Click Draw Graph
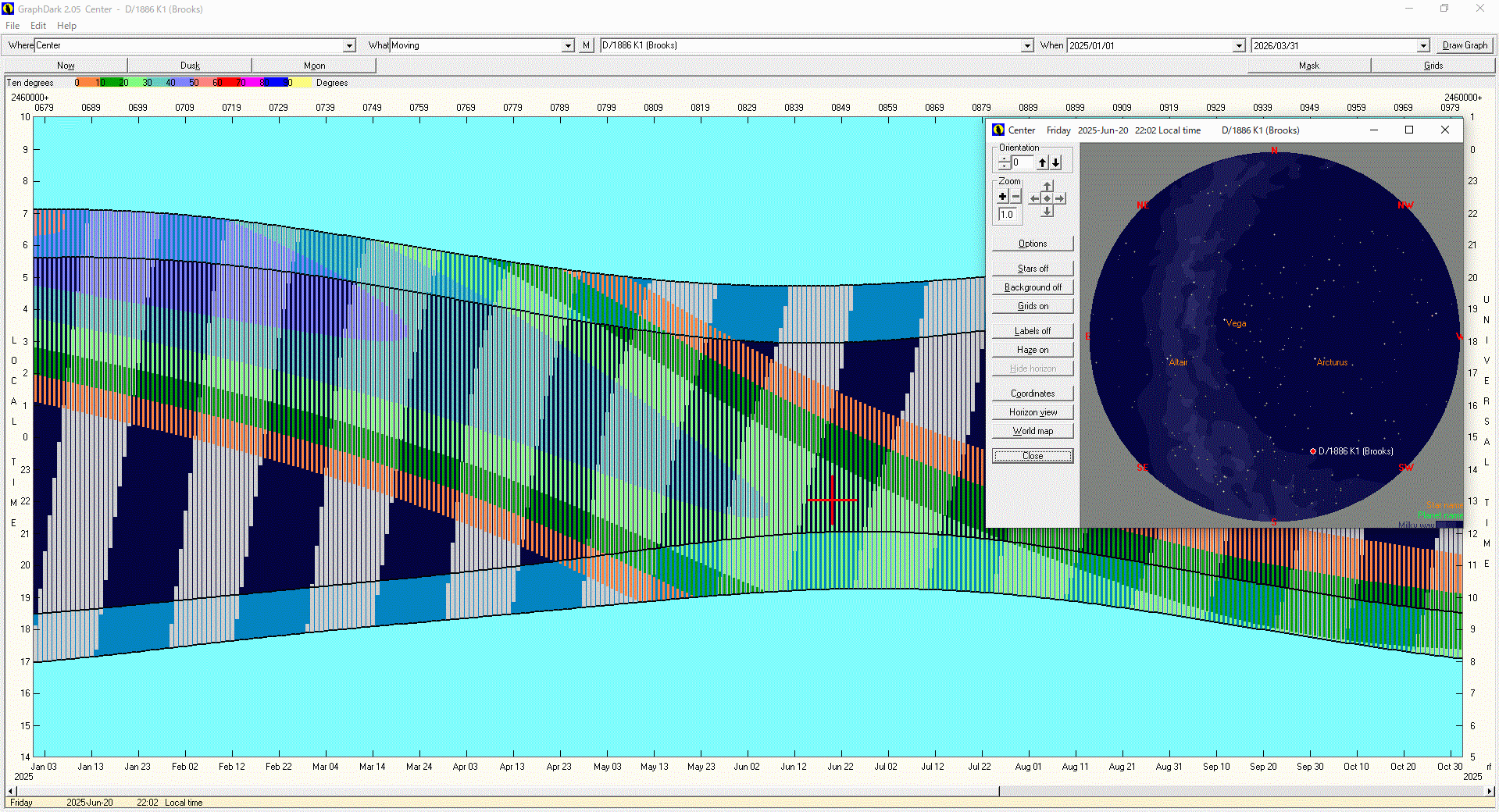The height and width of the screenshot is (812, 1499). pyautogui.click(x=1465, y=45)
